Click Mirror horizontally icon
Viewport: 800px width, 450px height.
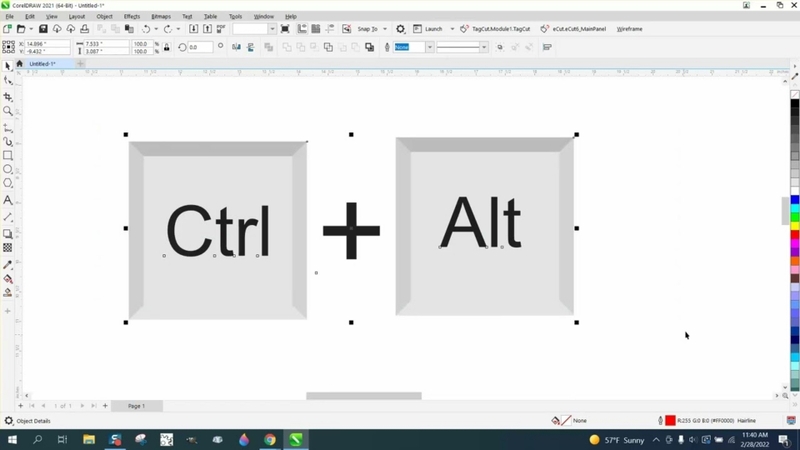point(236,47)
